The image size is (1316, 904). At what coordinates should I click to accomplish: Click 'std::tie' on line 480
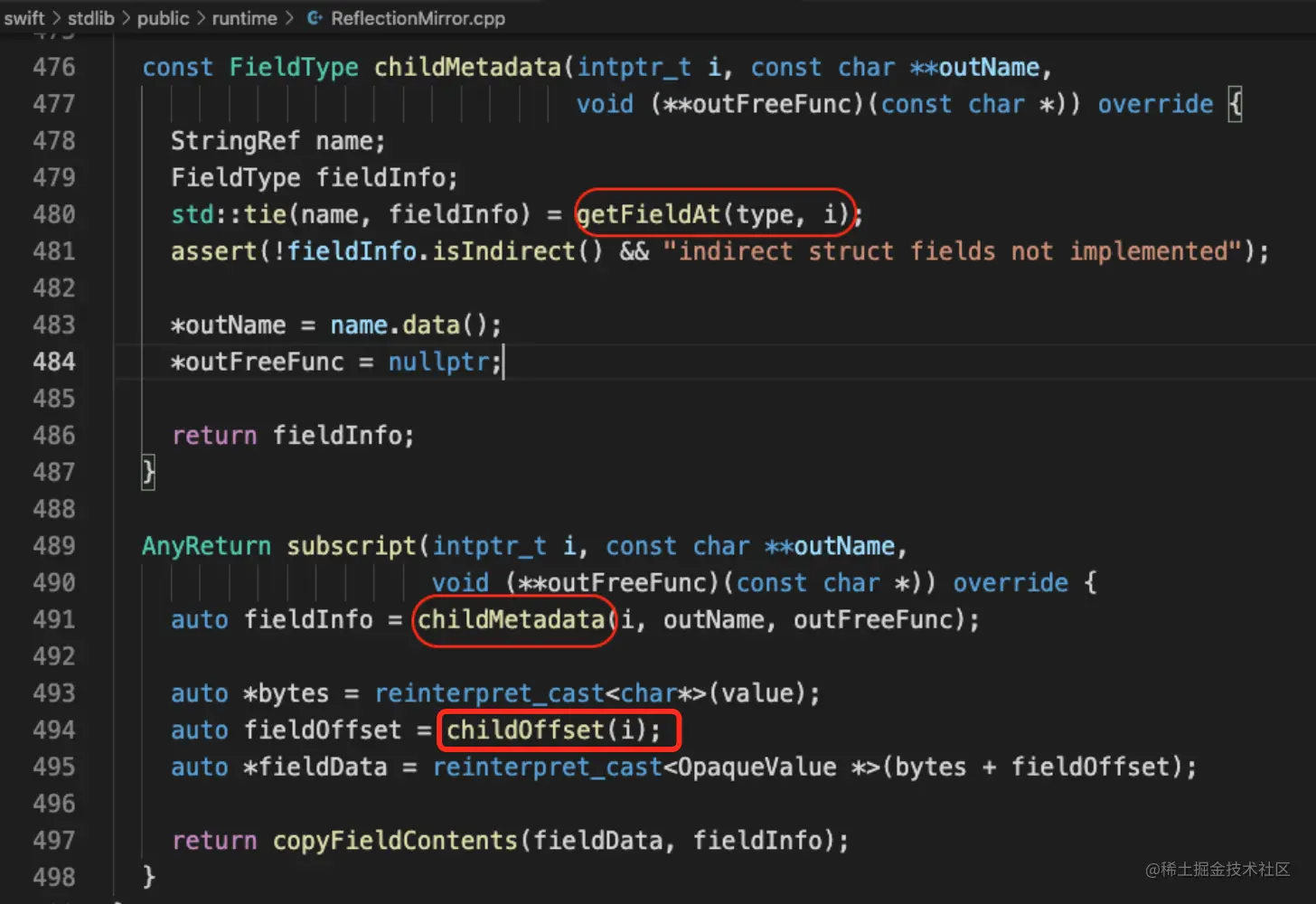[229, 214]
